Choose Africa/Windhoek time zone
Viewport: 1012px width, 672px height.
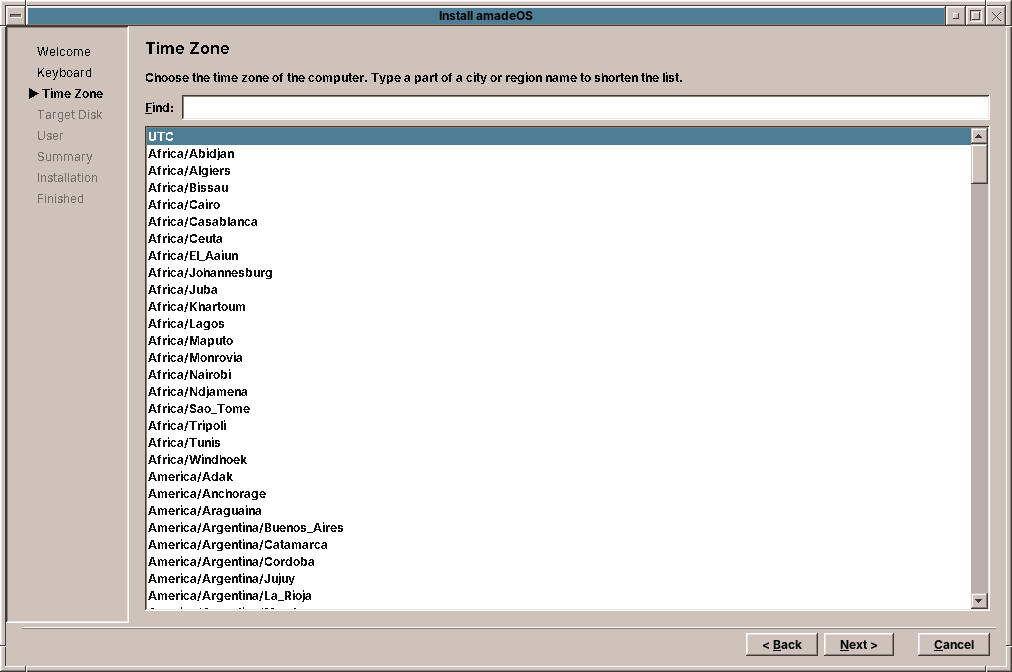pos(558,460)
